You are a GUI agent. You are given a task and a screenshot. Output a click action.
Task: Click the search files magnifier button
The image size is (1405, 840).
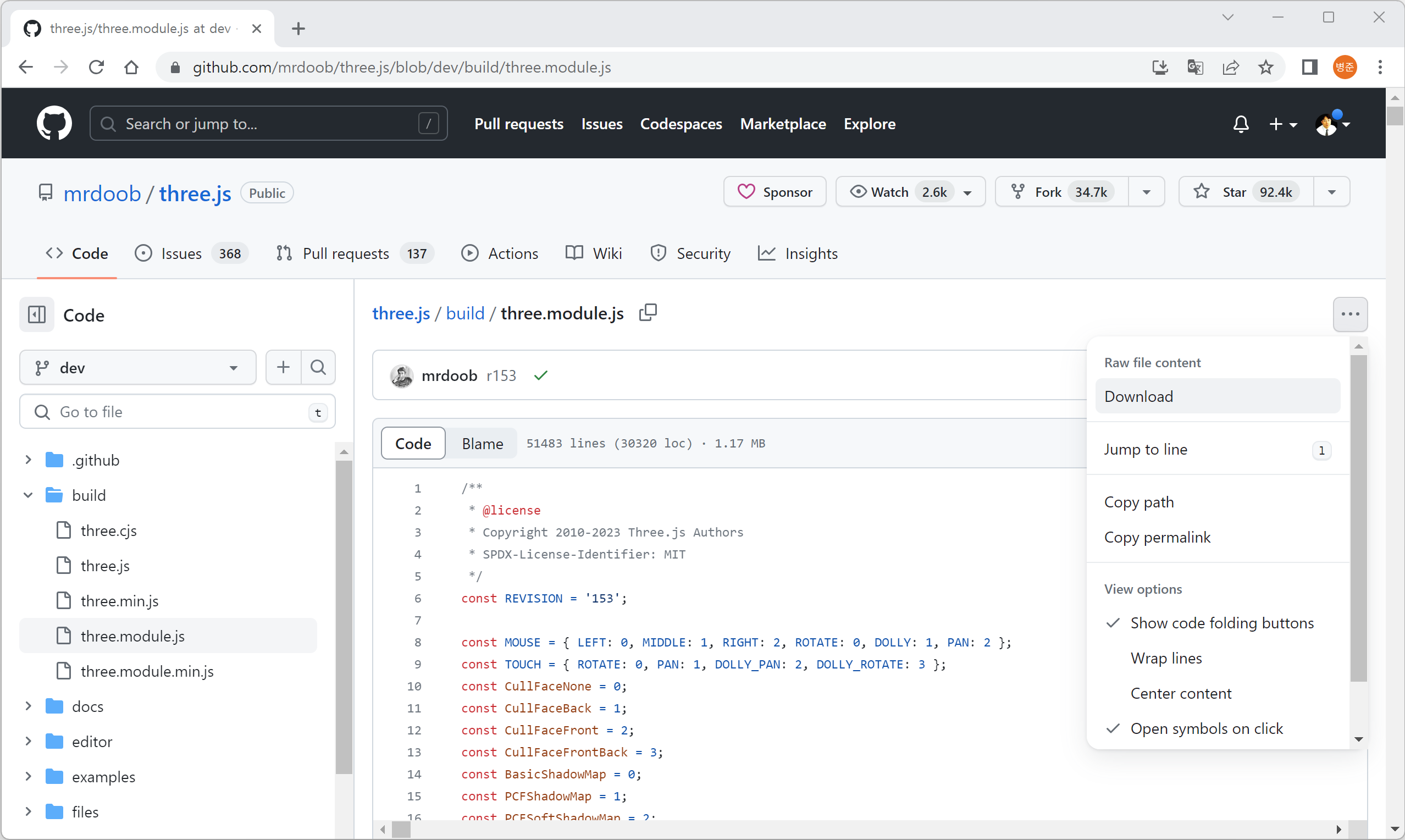[319, 367]
